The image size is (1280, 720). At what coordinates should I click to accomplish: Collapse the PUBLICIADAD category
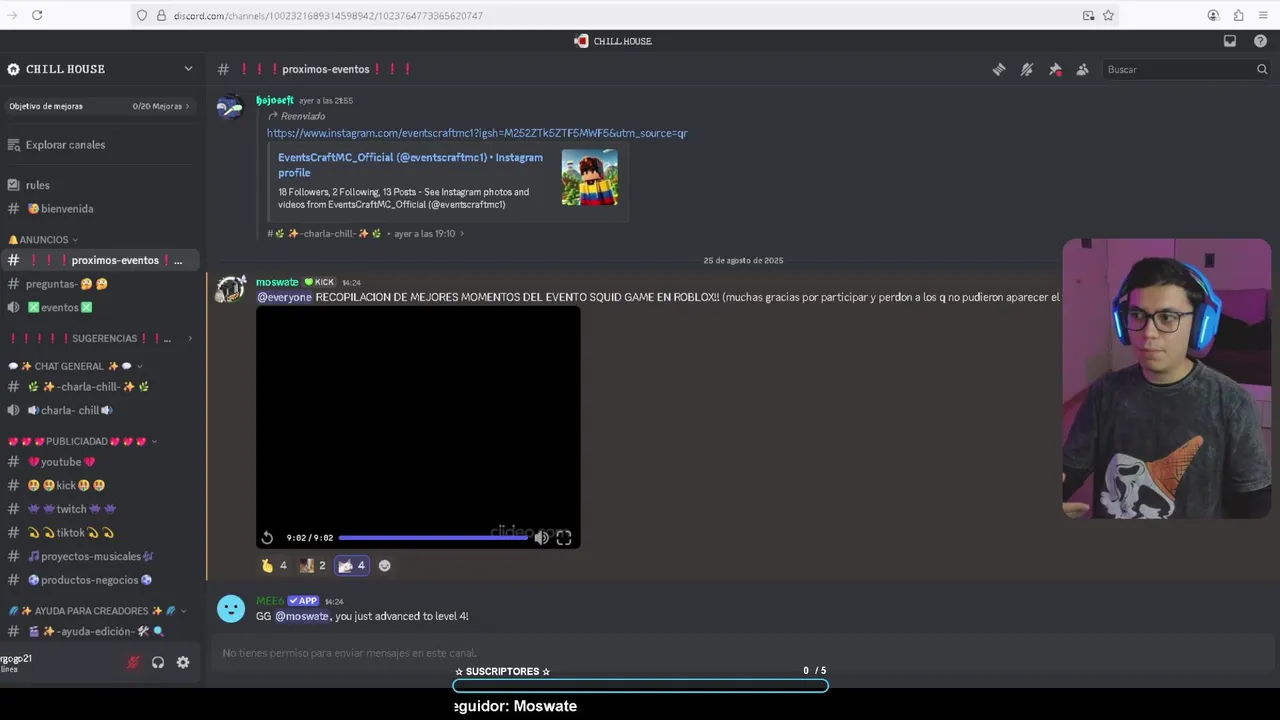click(x=82, y=441)
